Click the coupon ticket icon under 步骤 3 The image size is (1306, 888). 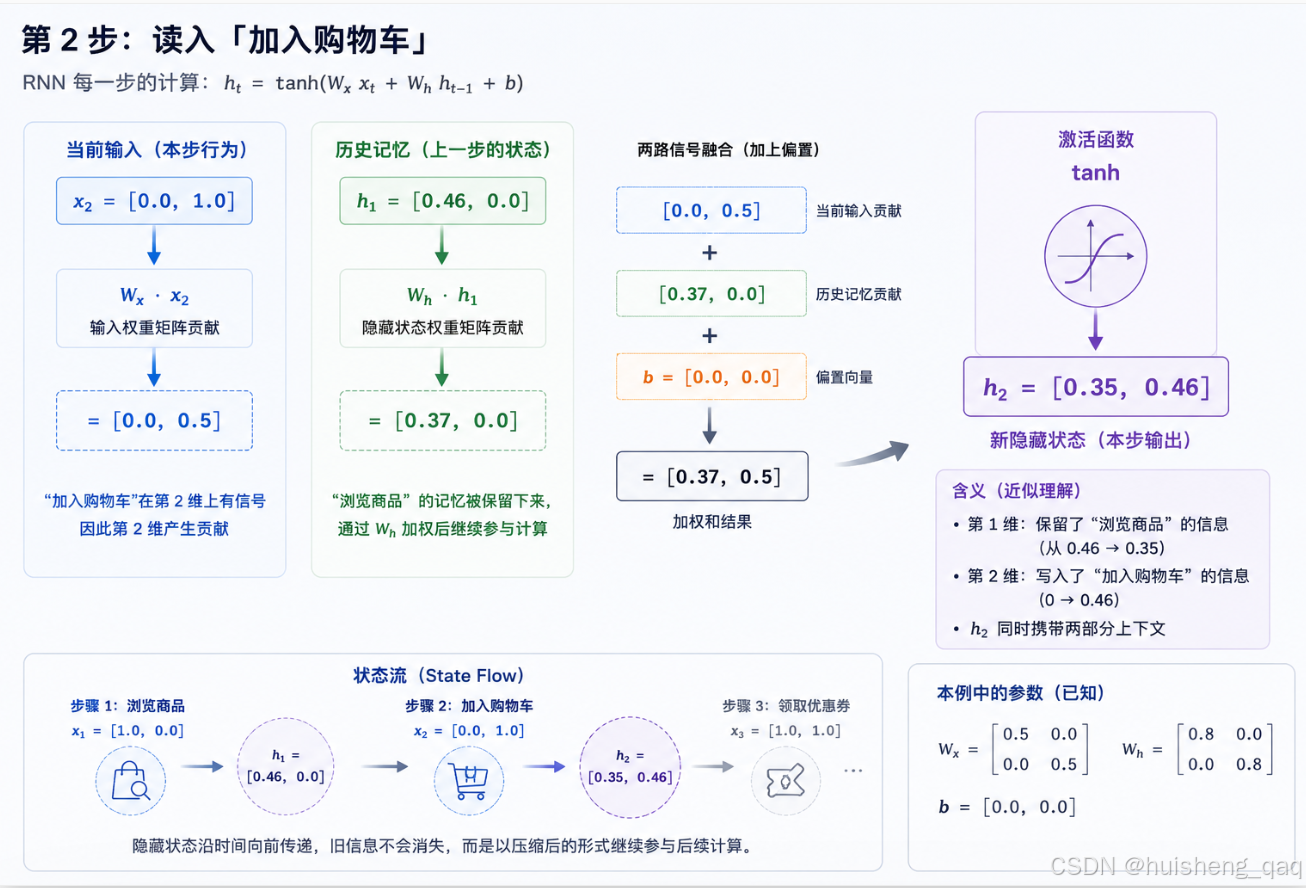click(786, 782)
